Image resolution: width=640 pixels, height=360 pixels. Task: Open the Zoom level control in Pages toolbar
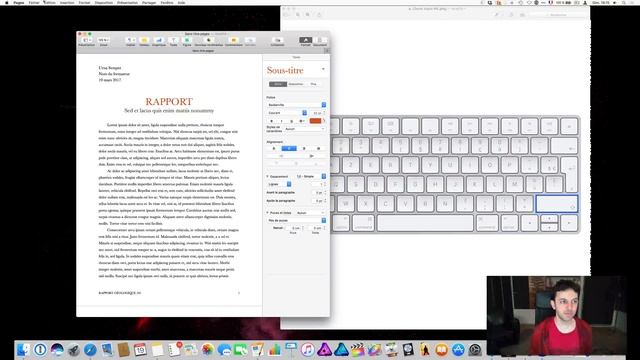pyautogui.click(x=103, y=40)
